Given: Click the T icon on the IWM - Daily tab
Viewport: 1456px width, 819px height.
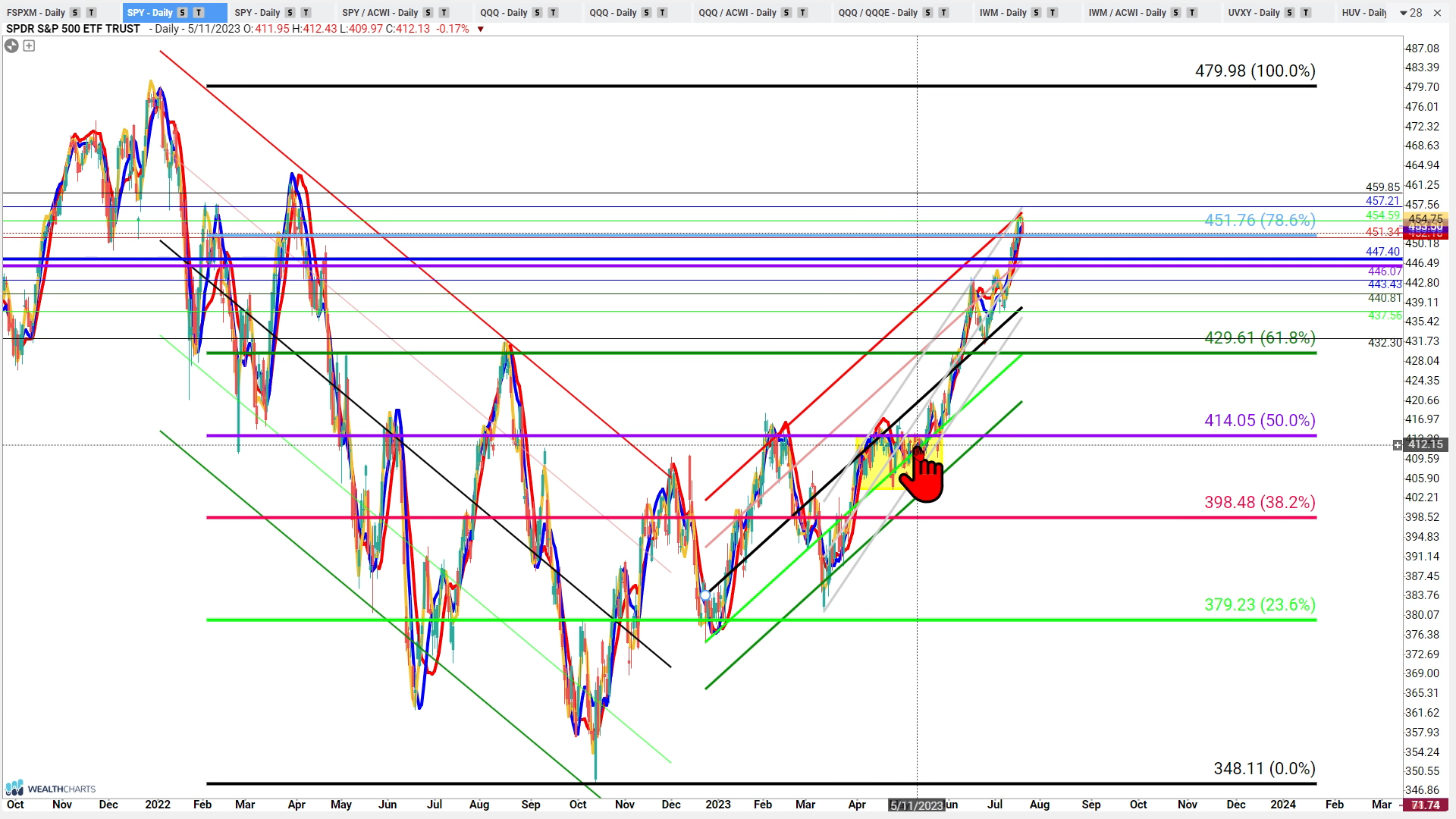Looking at the screenshot, I should point(1053,13).
